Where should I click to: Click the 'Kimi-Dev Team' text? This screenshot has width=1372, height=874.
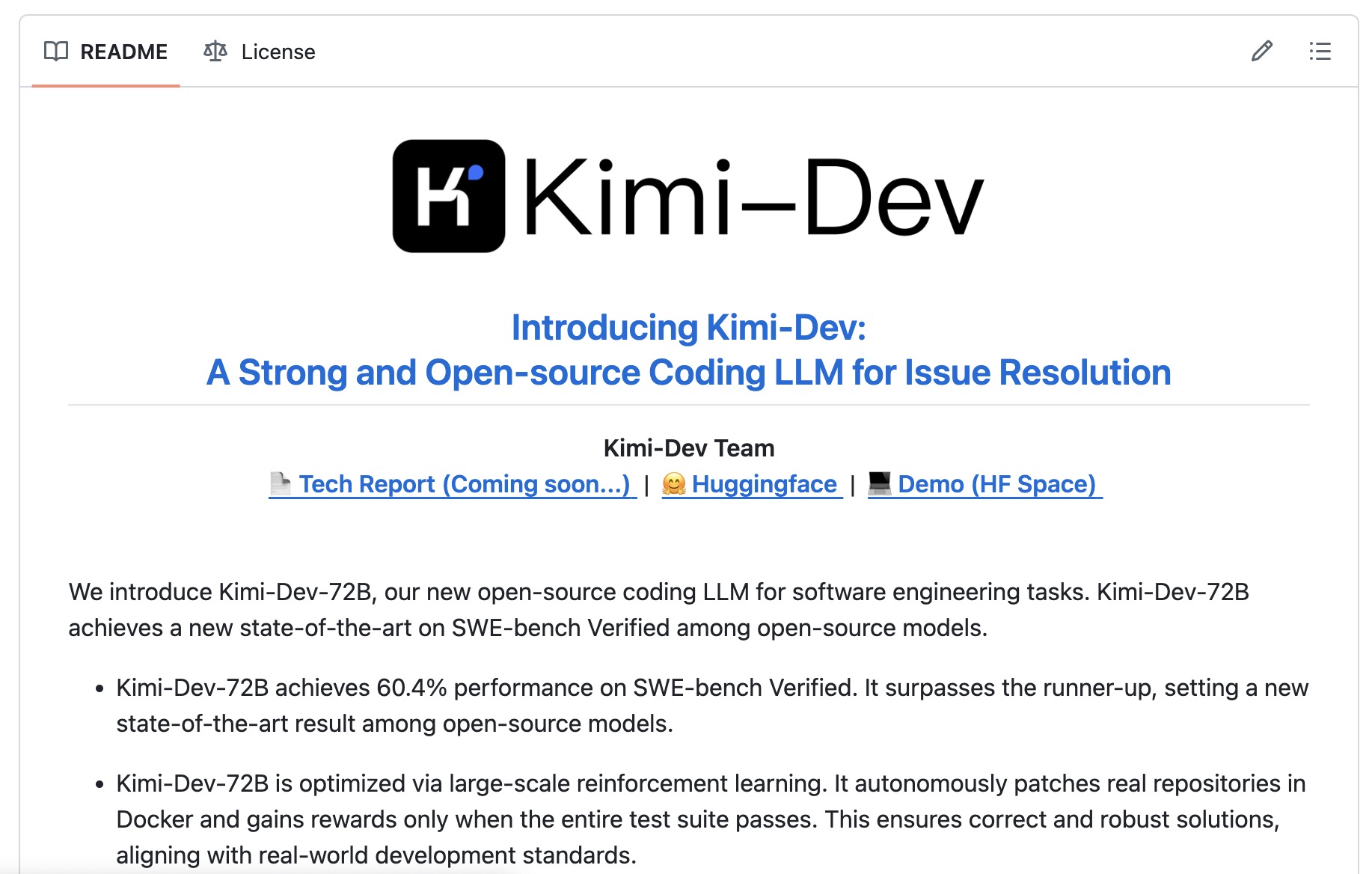(x=689, y=448)
